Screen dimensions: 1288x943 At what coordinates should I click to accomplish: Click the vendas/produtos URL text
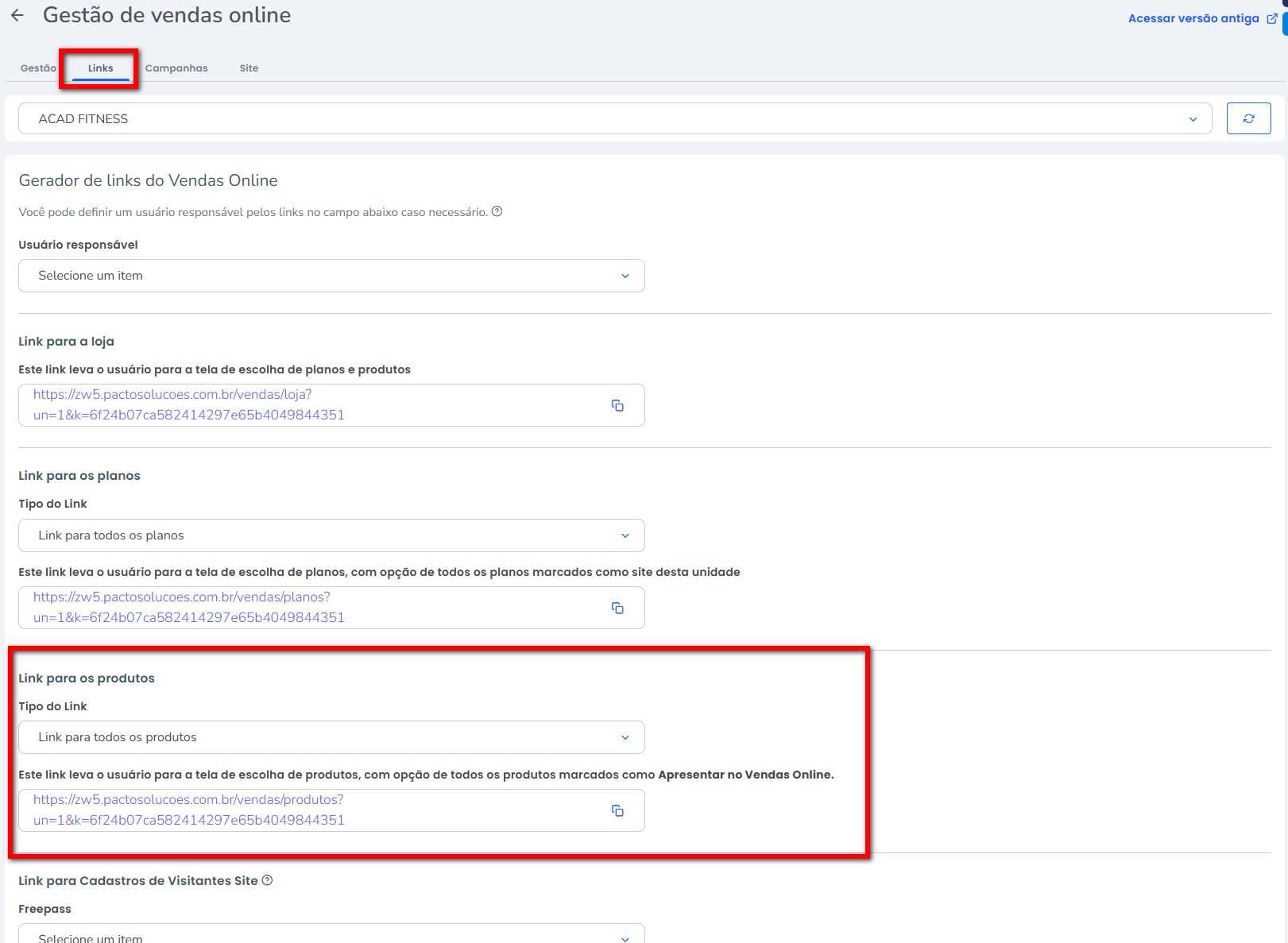(x=189, y=810)
